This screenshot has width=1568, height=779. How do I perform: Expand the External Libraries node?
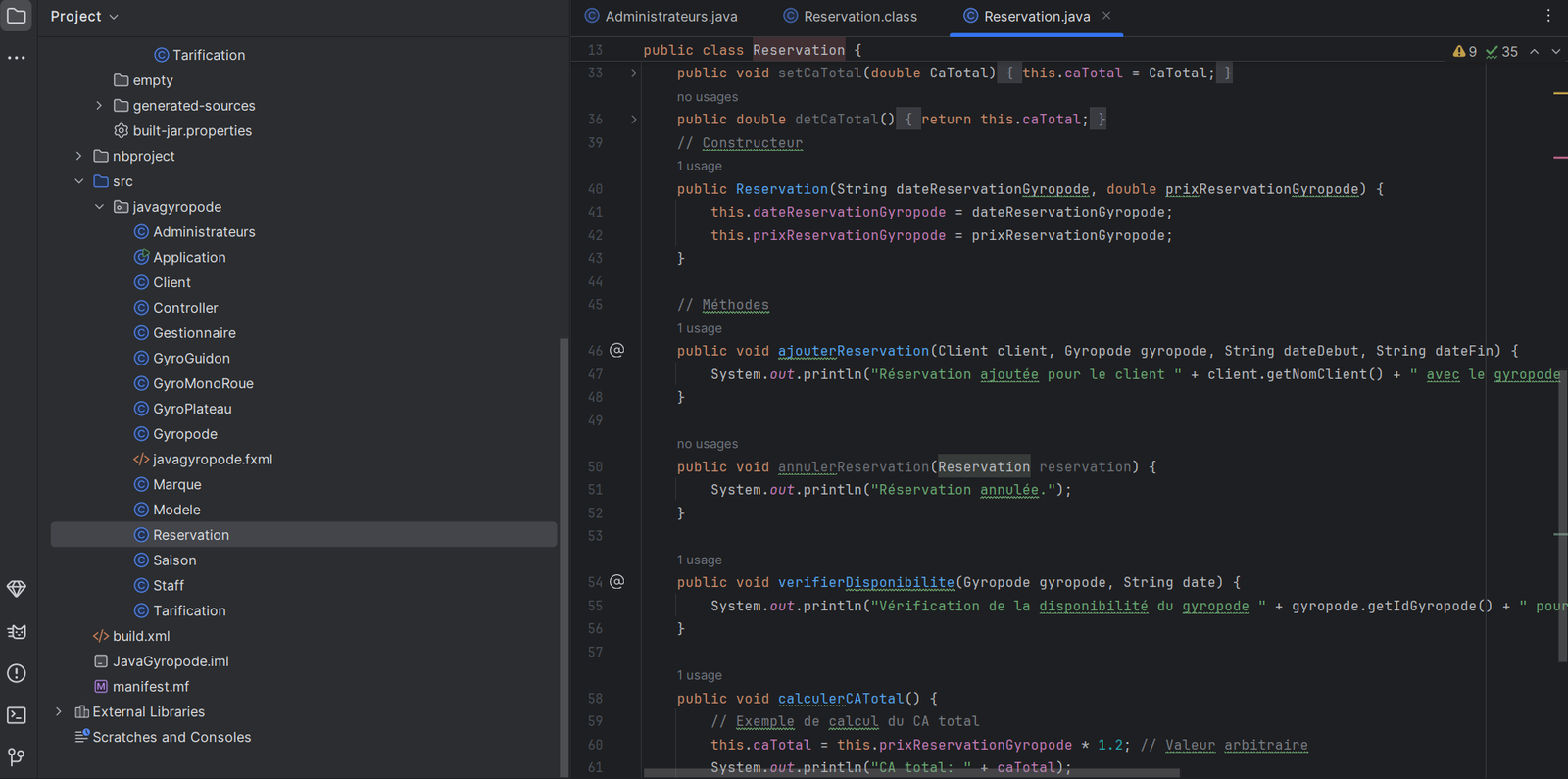[59, 712]
